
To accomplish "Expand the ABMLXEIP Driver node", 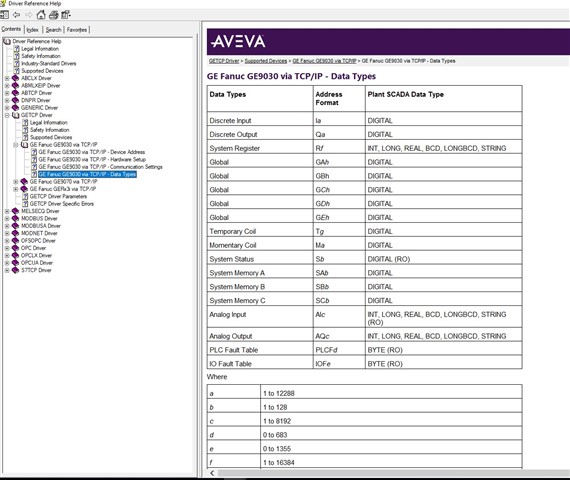I will pyautogui.click(x=7, y=86).
